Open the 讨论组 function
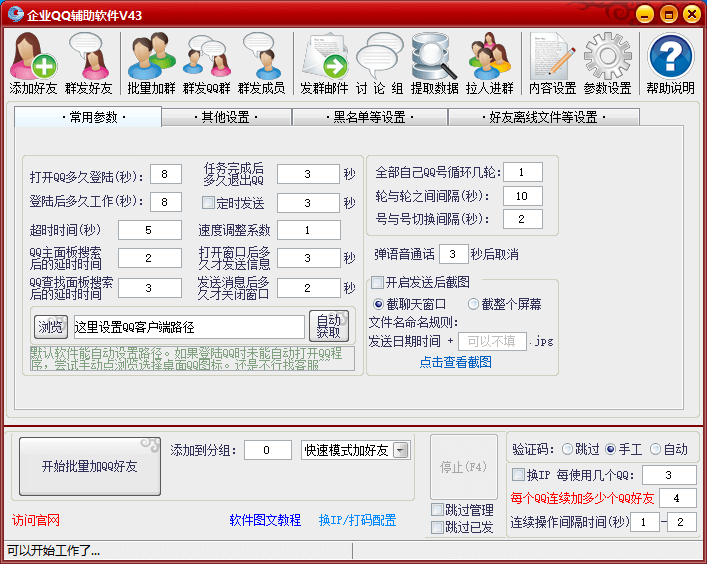Image resolution: width=707 pixels, height=564 pixels. (379, 63)
